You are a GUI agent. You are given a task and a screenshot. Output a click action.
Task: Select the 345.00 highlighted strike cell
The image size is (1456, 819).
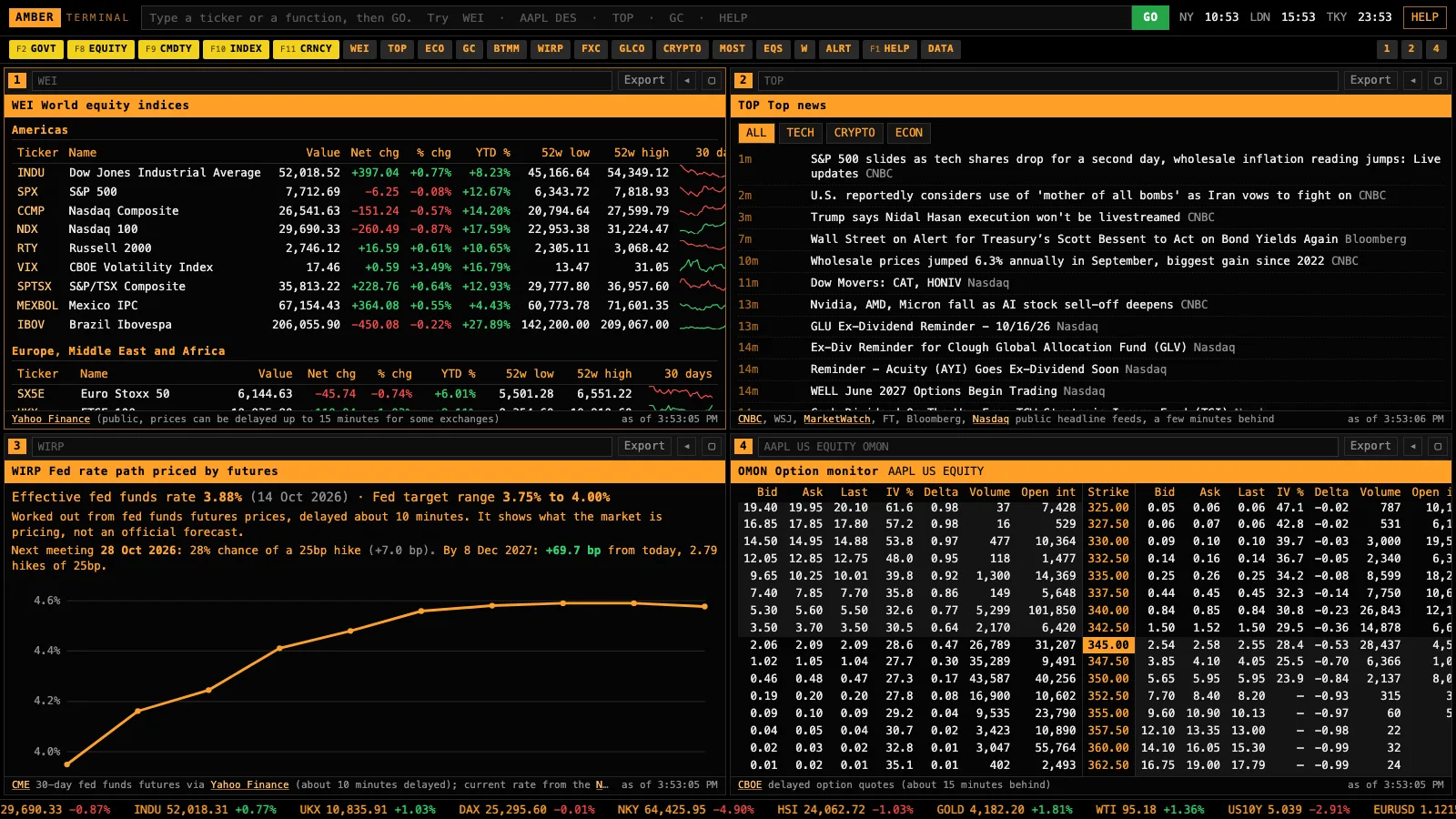(x=1108, y=644)
